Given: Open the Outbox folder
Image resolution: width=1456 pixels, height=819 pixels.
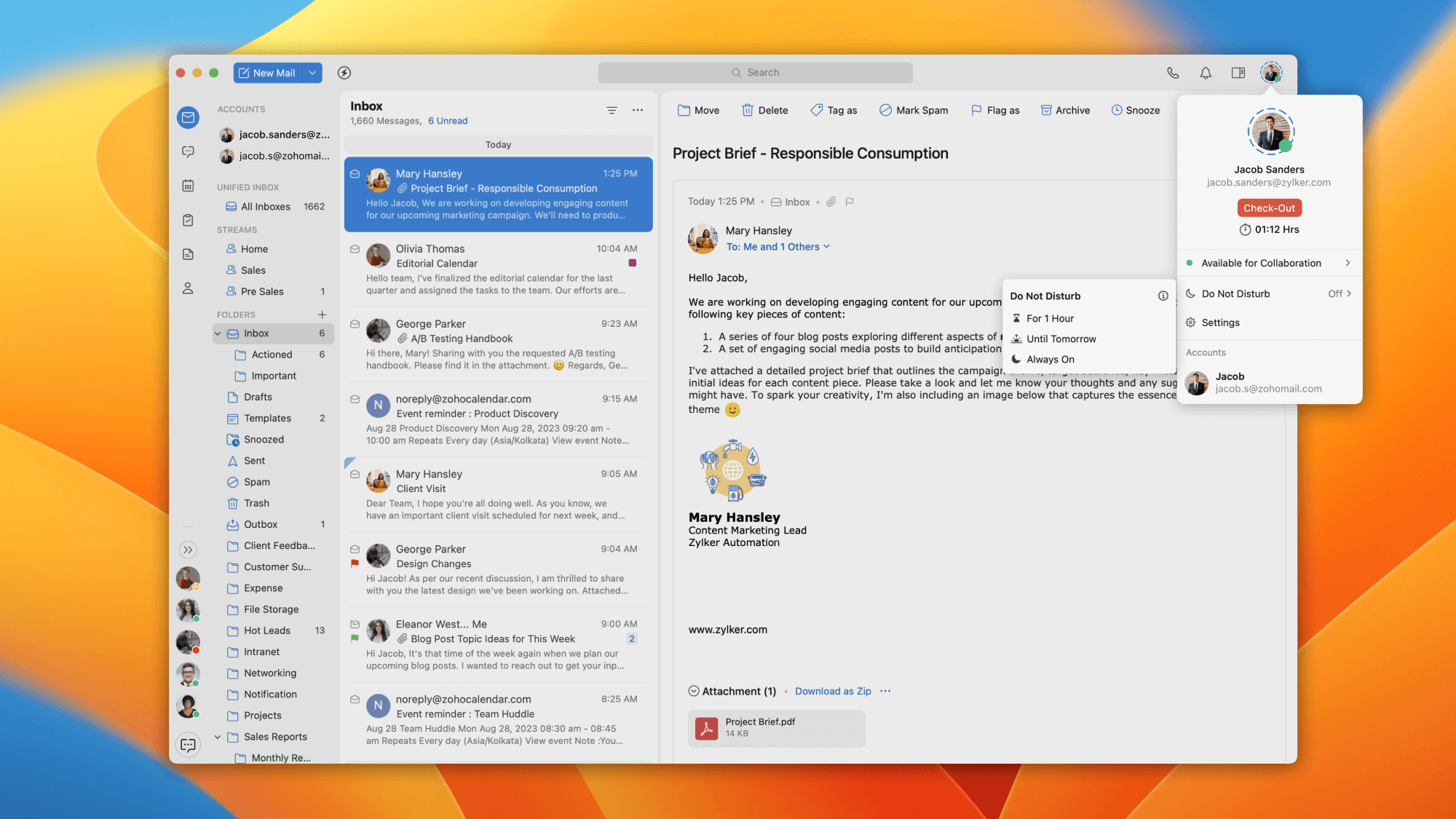Looking at the screenshot, I should [x=274, y=524].
